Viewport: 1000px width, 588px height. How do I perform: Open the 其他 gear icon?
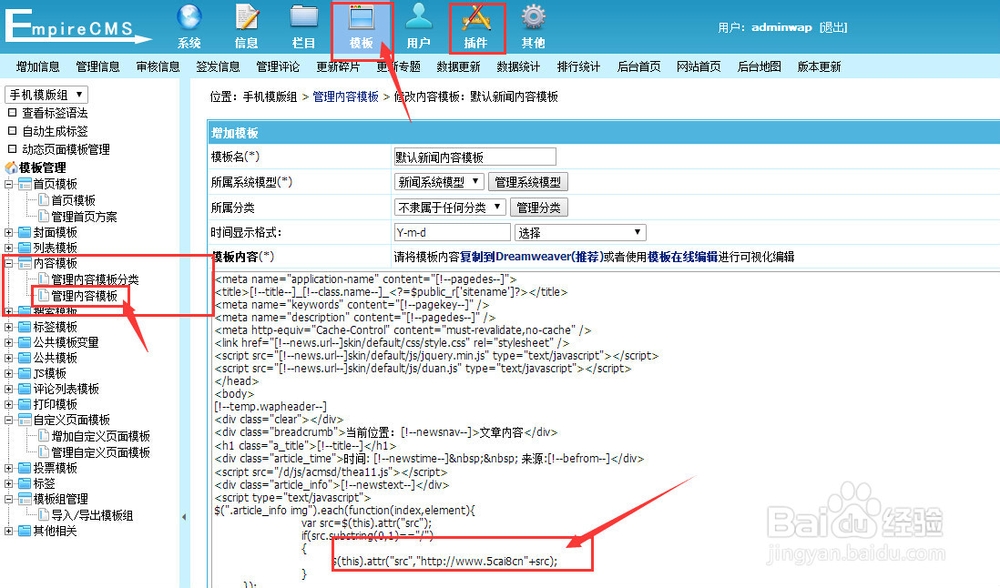click(533, 18)
